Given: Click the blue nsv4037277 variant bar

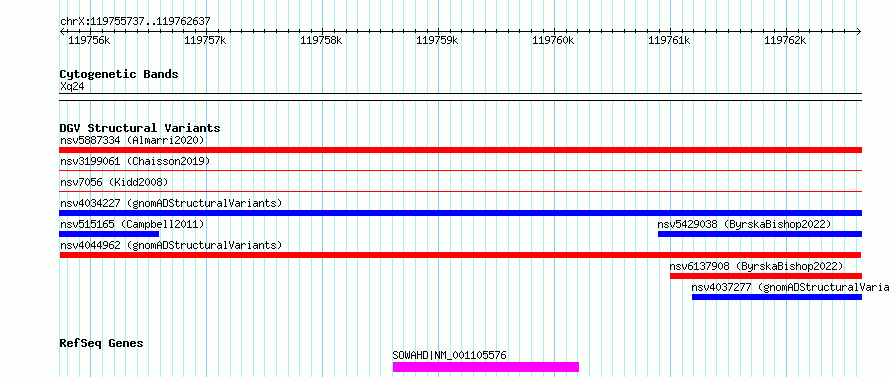Looking at the screenshot, I should (x=776, y=297).
